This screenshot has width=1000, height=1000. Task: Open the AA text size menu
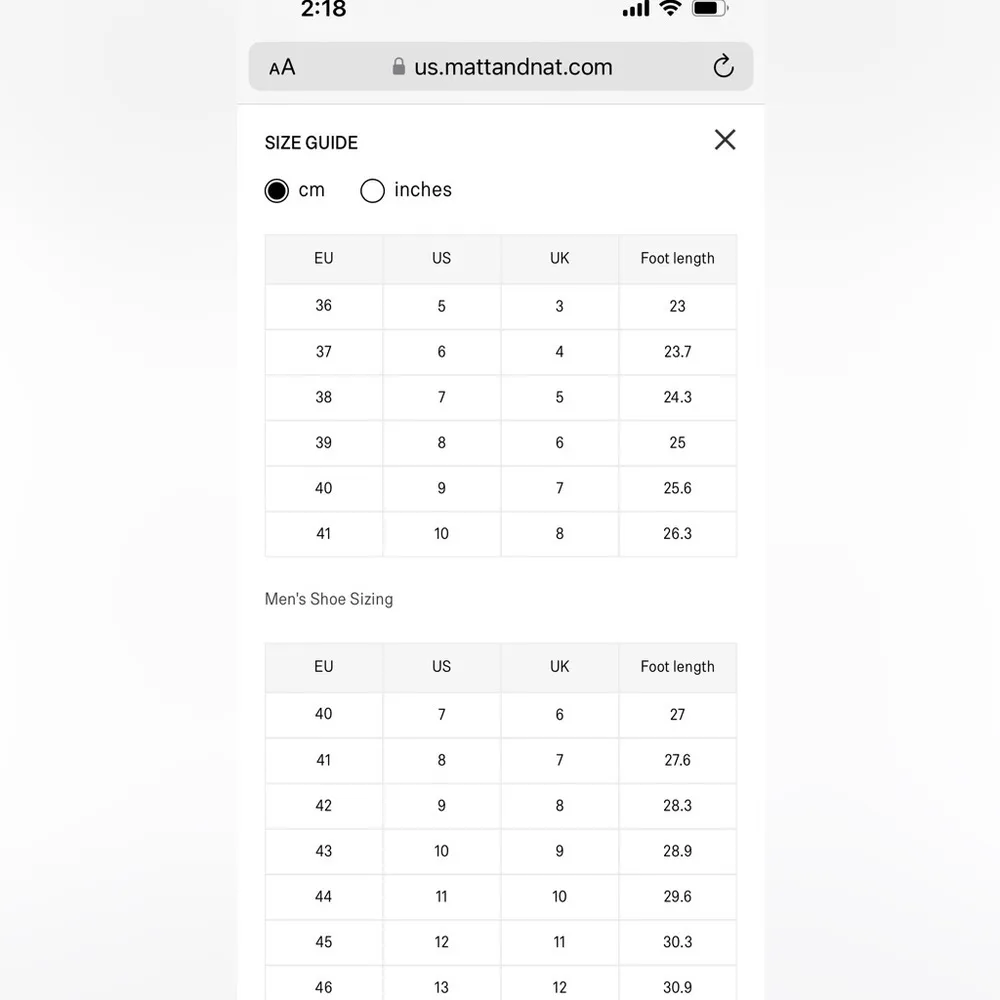(x=282, y=67)
